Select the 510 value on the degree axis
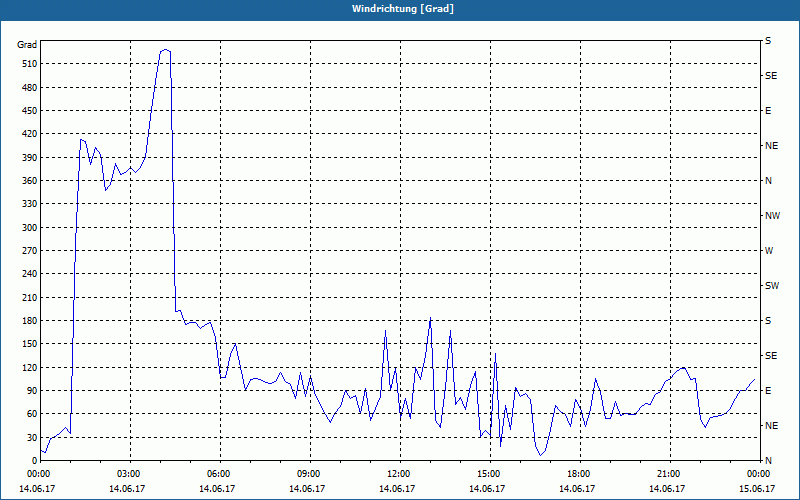The height and width of the screenshot is (500, 800). point(29,64)
